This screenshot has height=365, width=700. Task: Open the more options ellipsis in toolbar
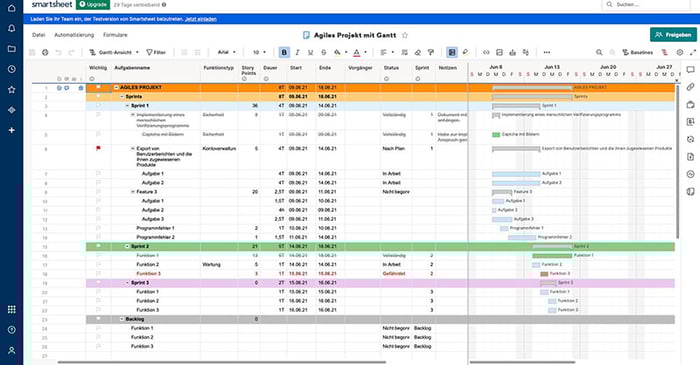coord(547,52)
